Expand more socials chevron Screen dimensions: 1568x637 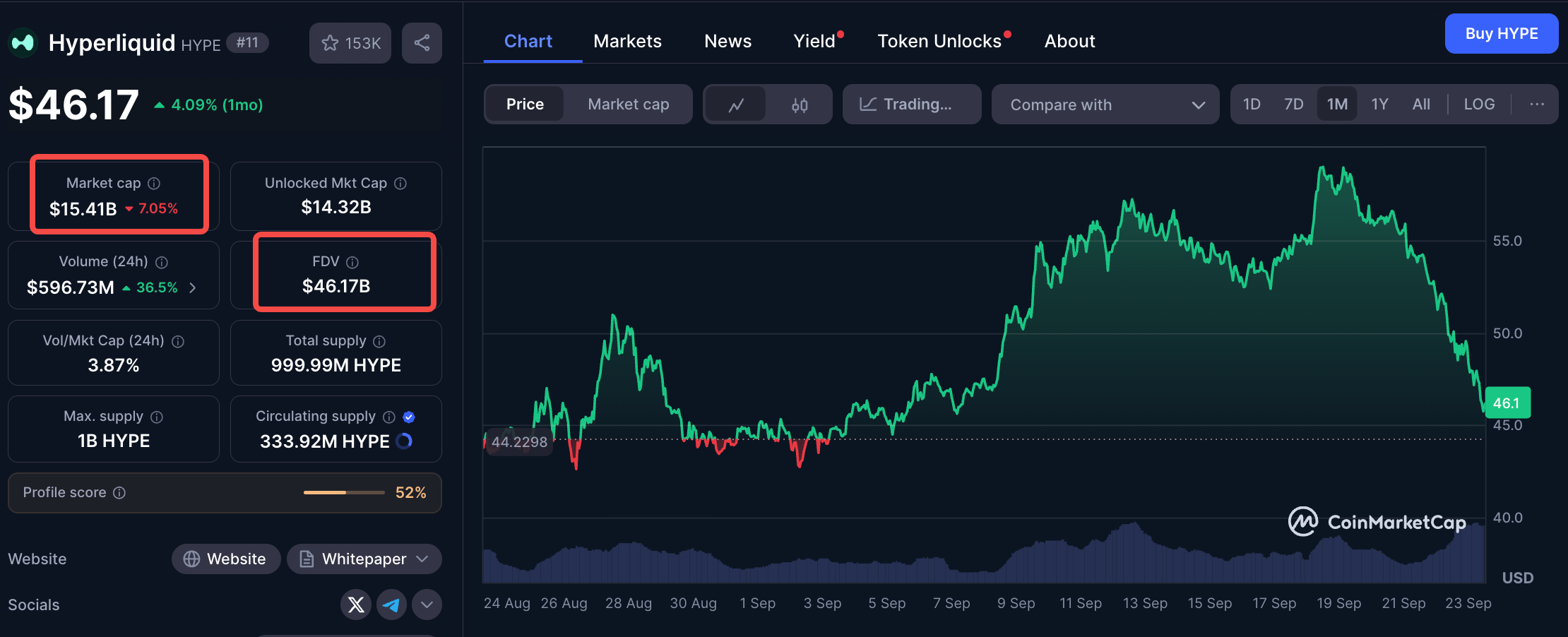pos(427,605)
